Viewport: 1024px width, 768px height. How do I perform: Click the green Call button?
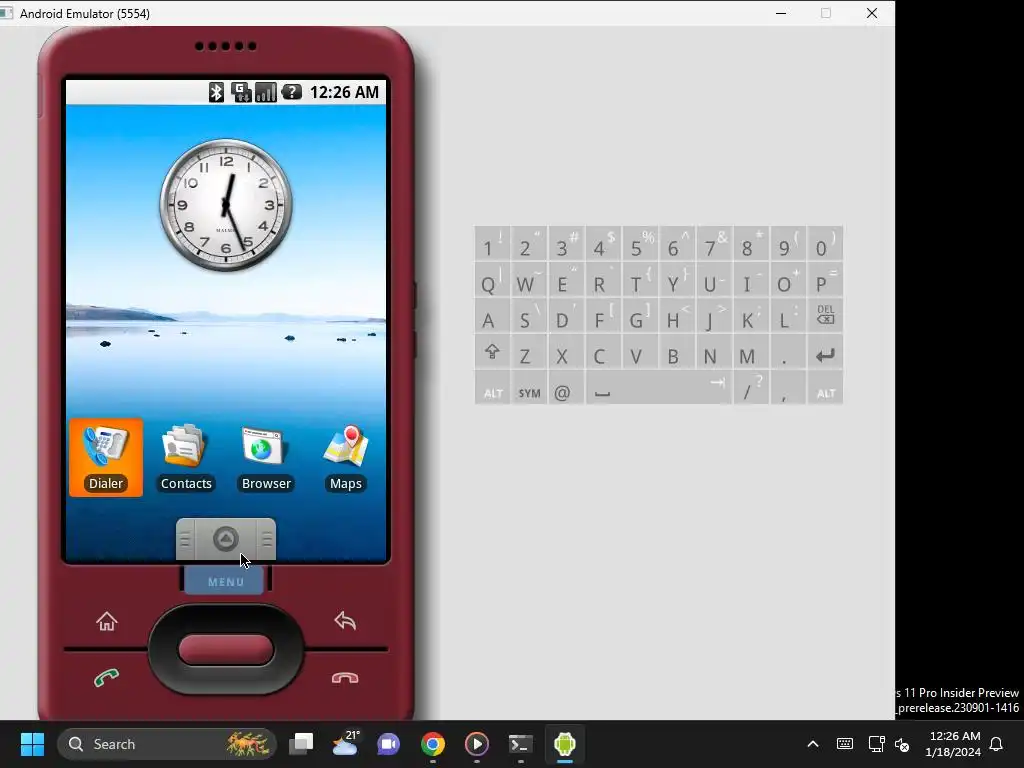[x=106, y=678]
